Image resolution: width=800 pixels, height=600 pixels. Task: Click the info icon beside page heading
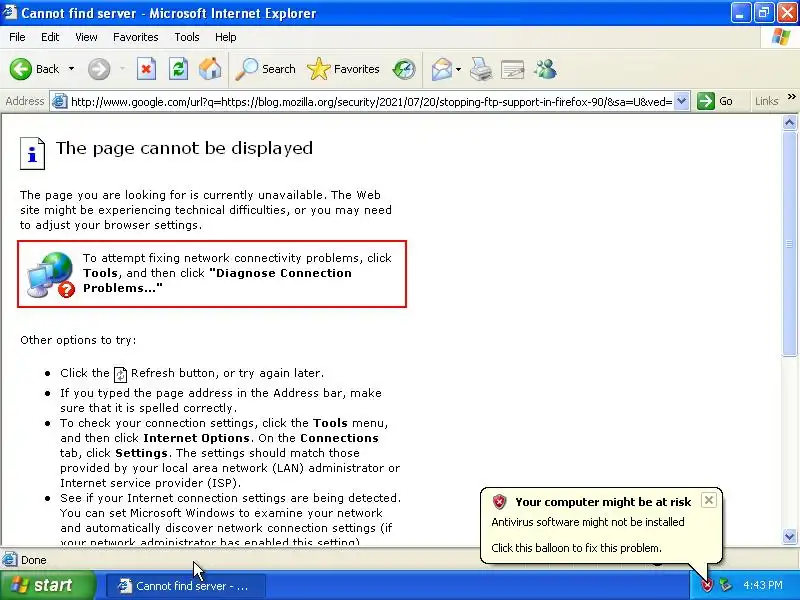pos(32,153)
